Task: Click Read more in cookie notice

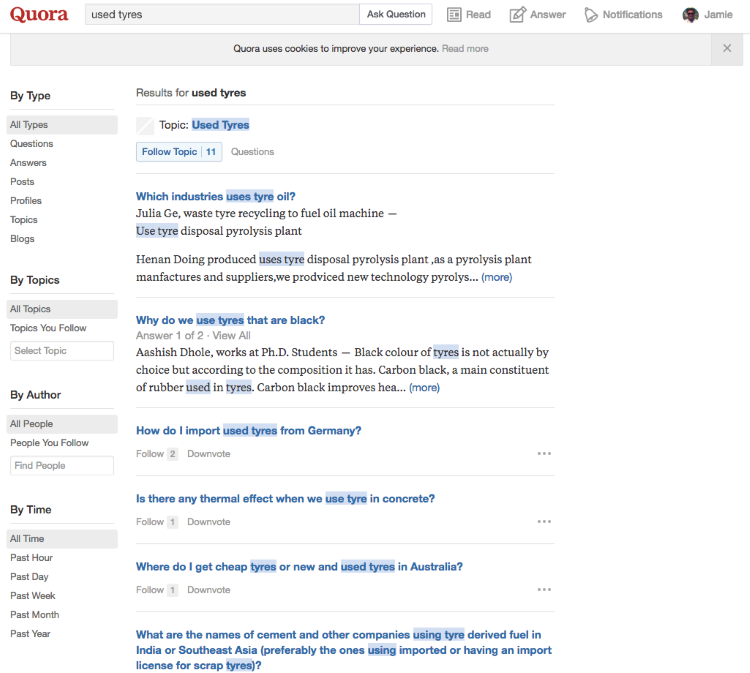Action: click(465, 49)
